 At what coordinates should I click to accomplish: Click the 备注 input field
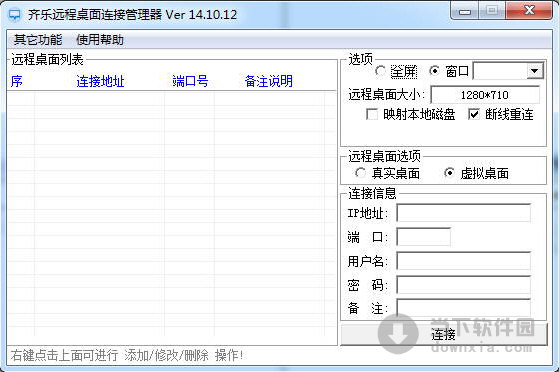coord(463,307)
